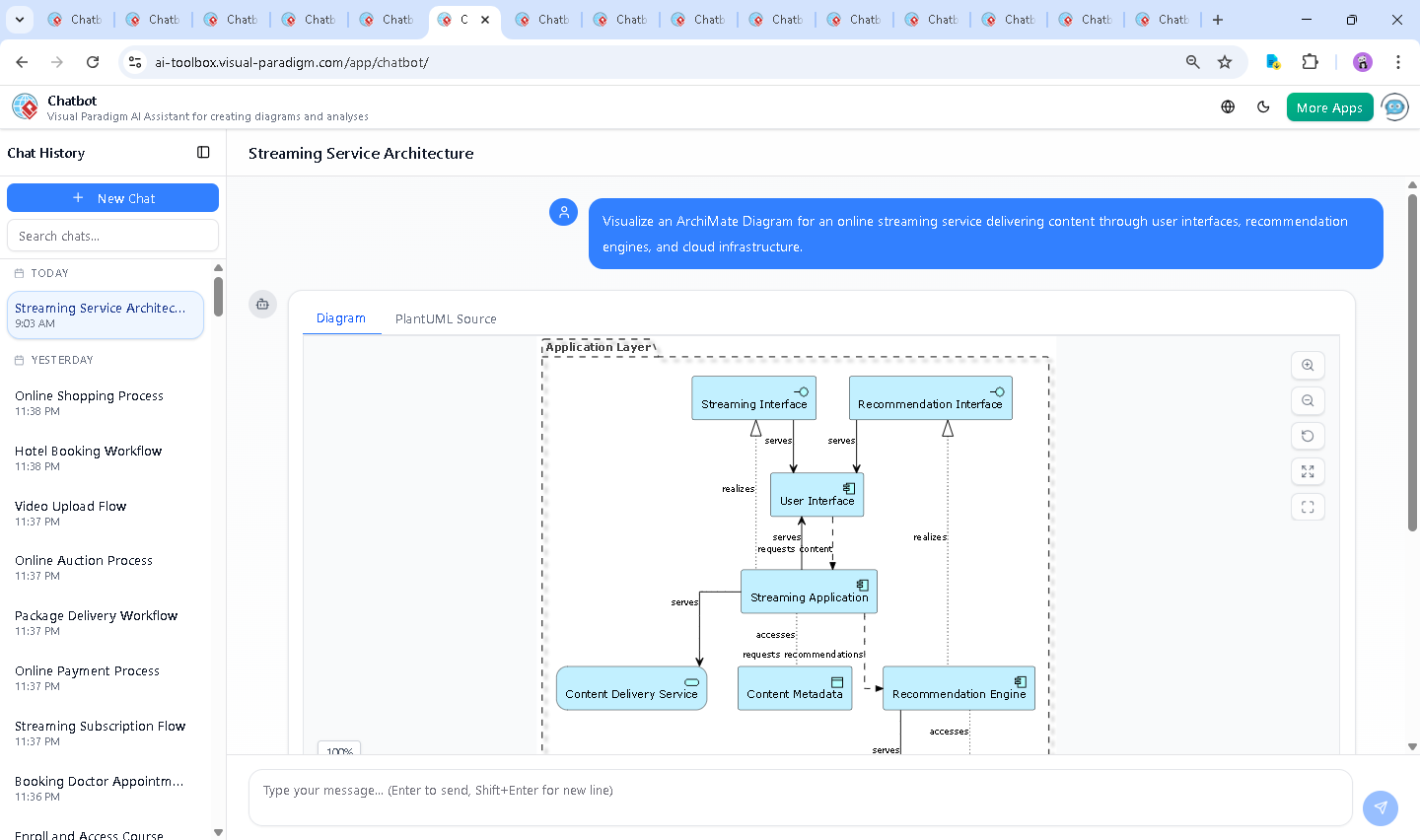Expand the TODAY chat history section
1420x840 pixels.
[x=47, y=273]
